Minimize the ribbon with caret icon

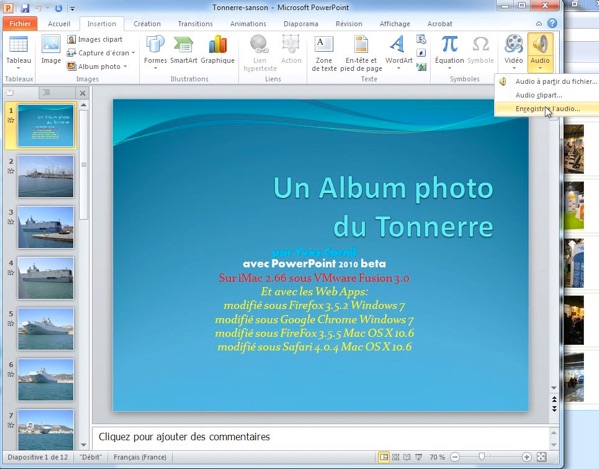point(539,24)
